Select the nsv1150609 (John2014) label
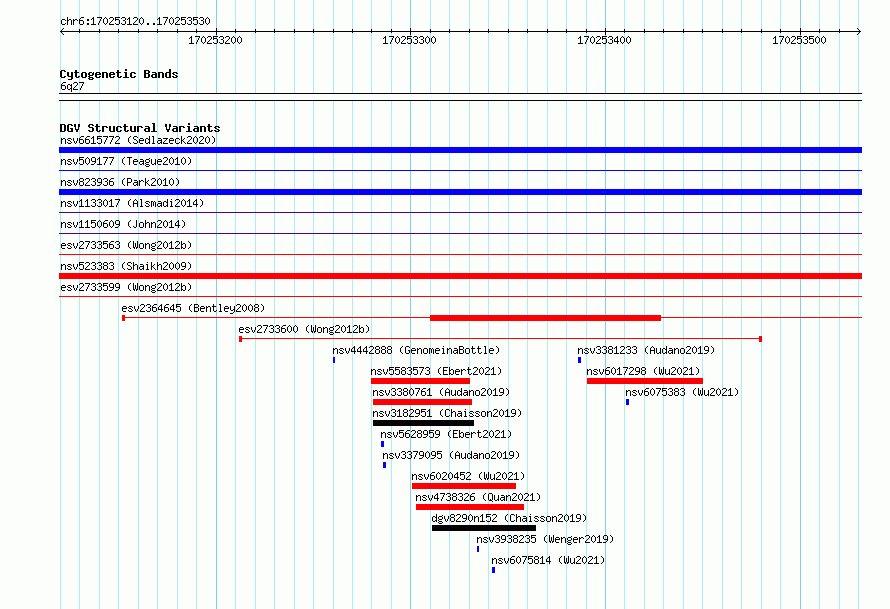890x609 pixels. tap(123, 224)
